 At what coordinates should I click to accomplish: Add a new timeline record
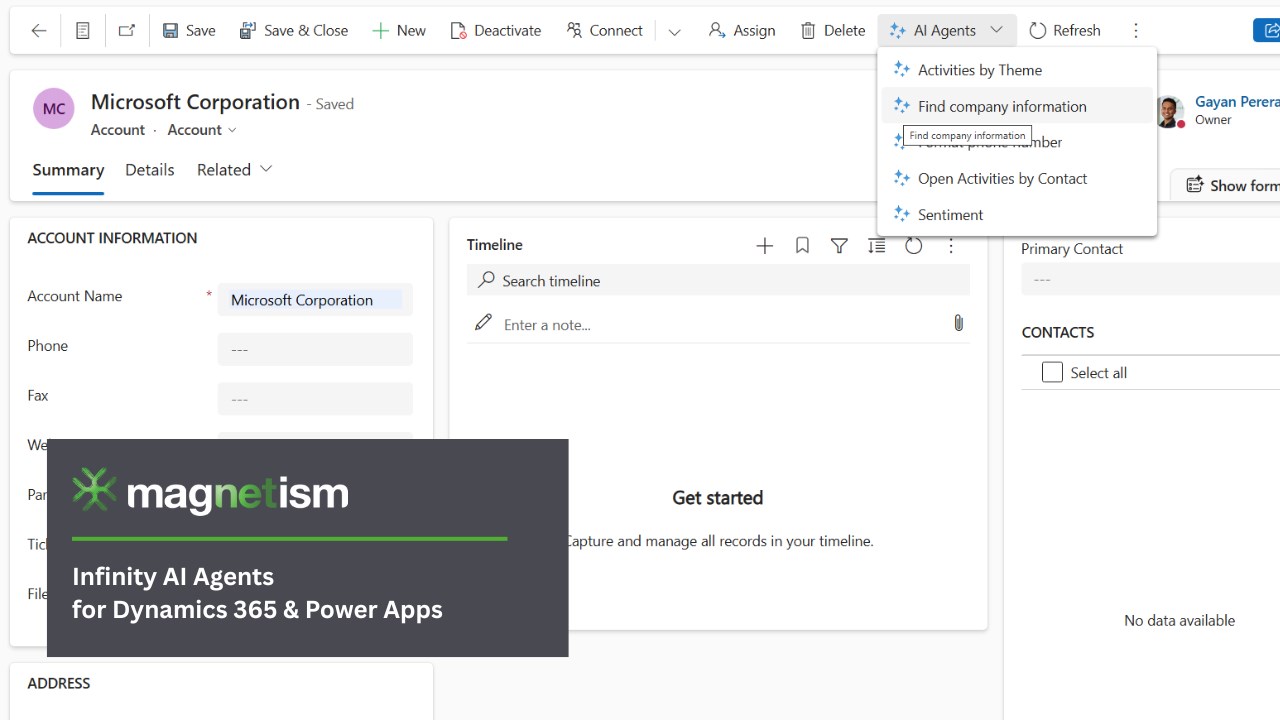[765, 246]
